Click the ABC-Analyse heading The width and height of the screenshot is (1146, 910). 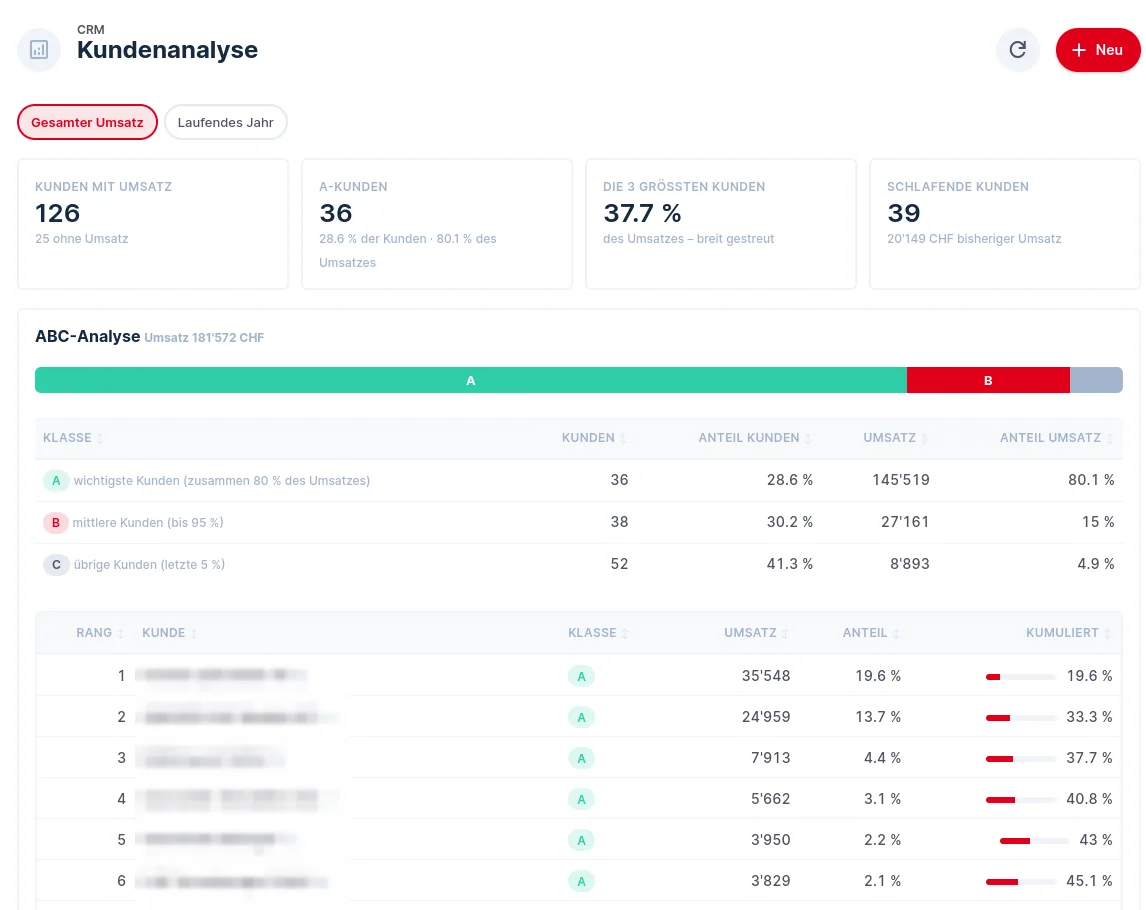[88, 336]
